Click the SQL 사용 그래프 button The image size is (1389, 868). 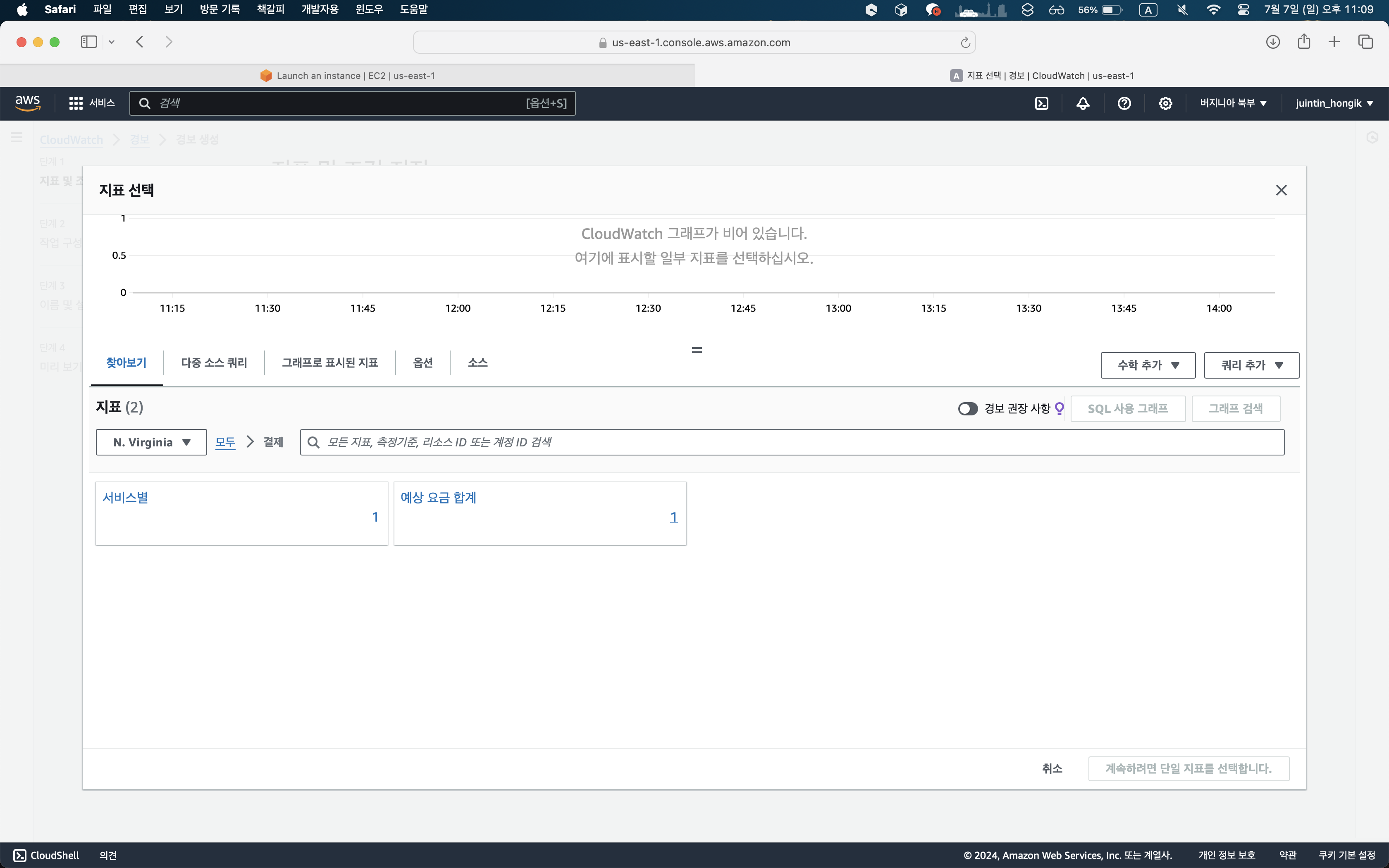coord(1128,409)
